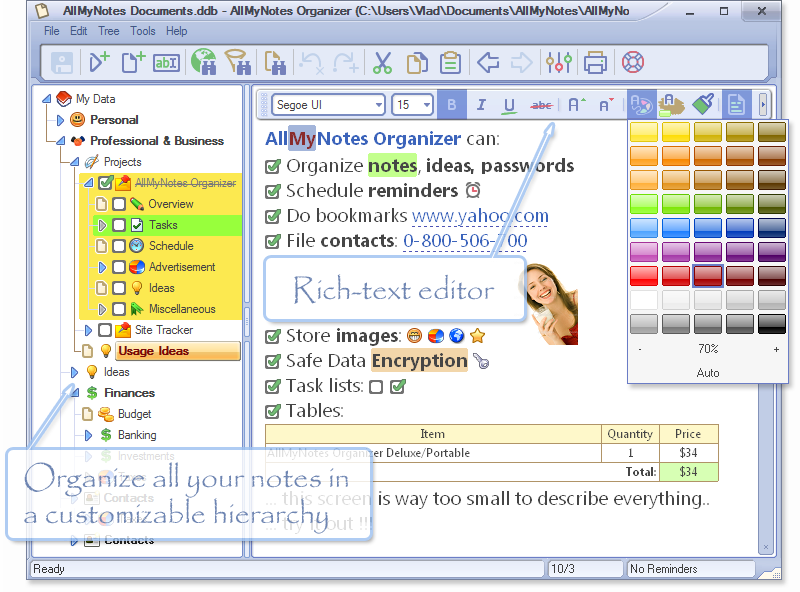This screenshot has width=800, height=592.
Task: Open help with the lifebuoy icon
Action: pos(633,62)
